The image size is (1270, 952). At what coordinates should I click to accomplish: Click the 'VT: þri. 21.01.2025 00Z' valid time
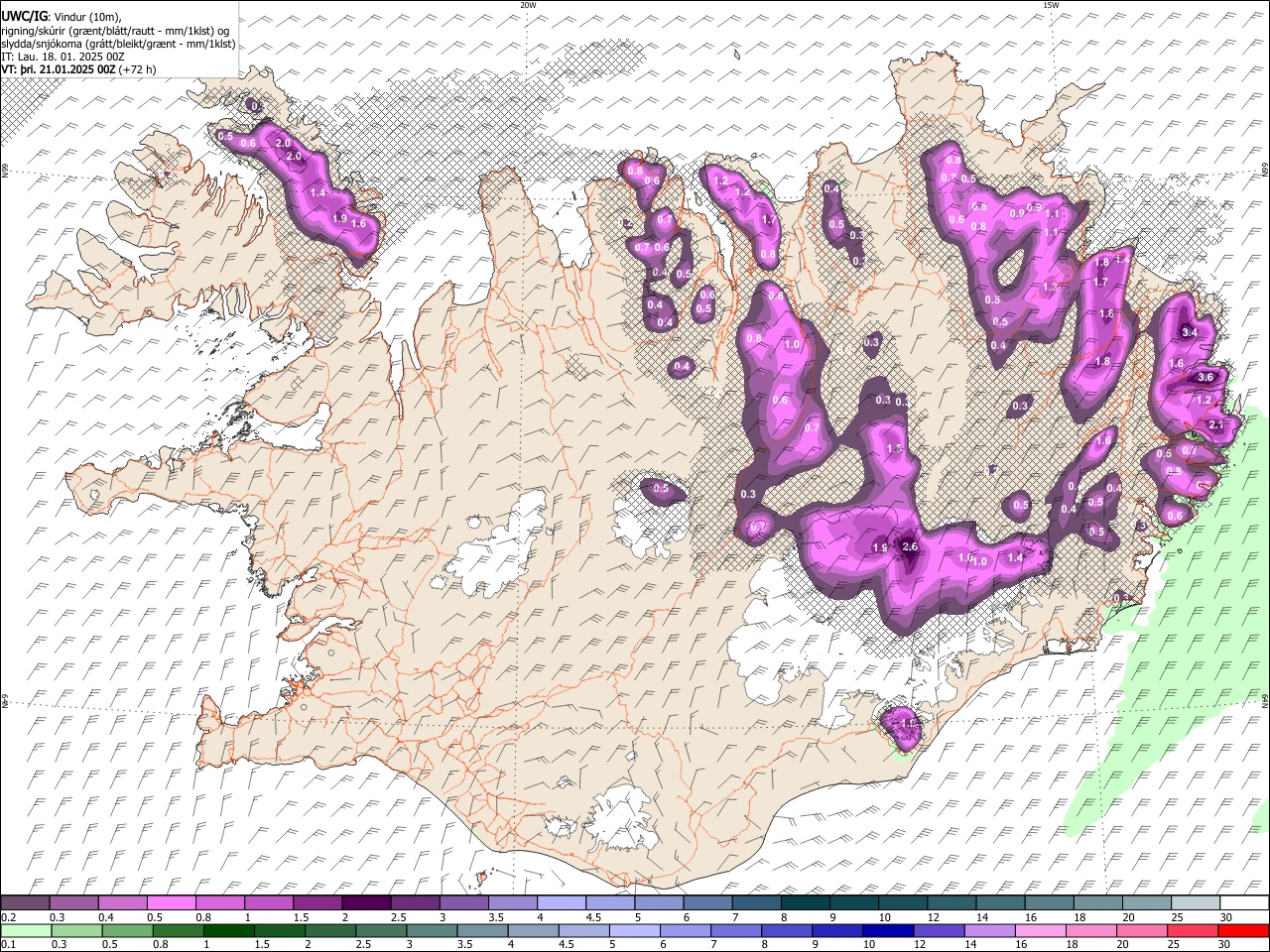point(59,69)
